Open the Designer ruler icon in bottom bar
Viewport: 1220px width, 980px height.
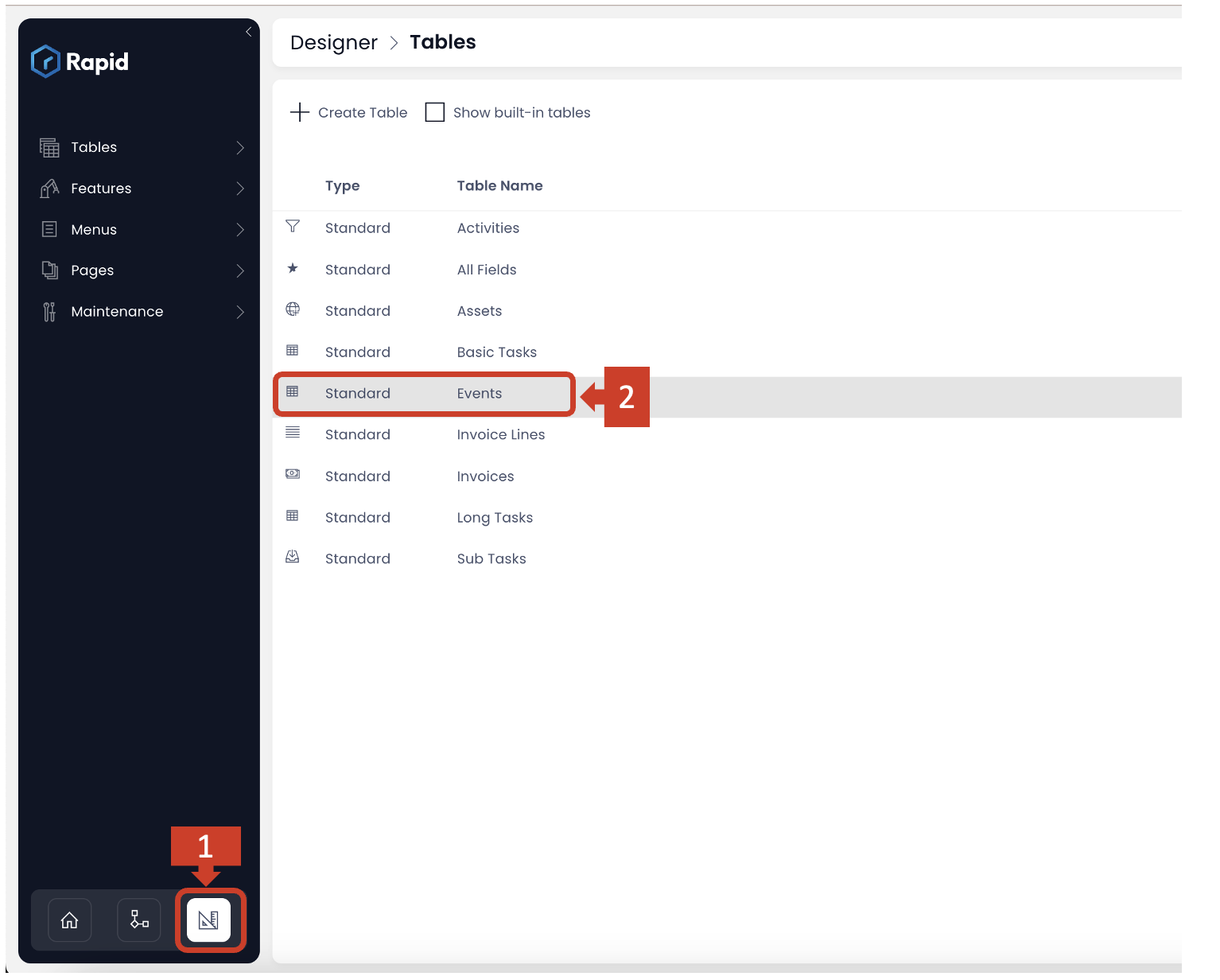point(208,920)
